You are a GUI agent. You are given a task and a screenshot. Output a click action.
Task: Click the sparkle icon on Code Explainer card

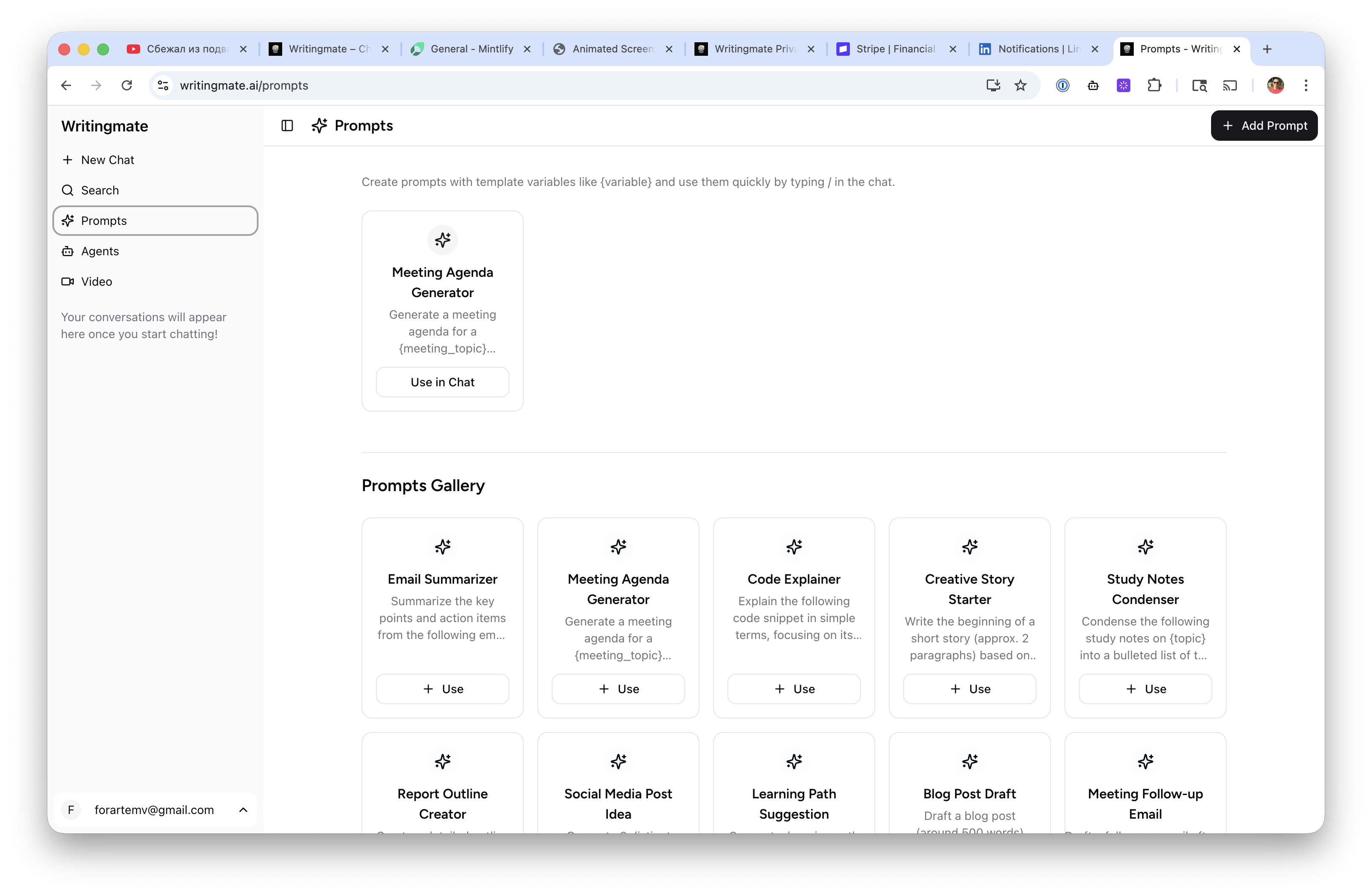click(x=794, y=546)
